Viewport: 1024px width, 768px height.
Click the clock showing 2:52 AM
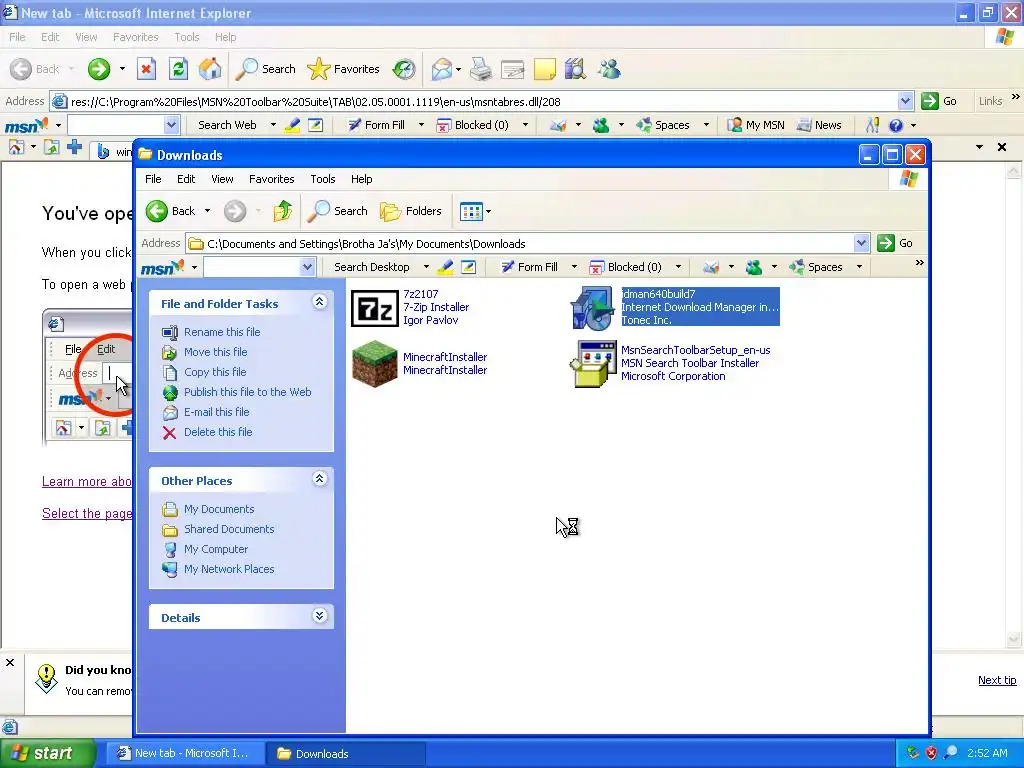tap(987, 753)
